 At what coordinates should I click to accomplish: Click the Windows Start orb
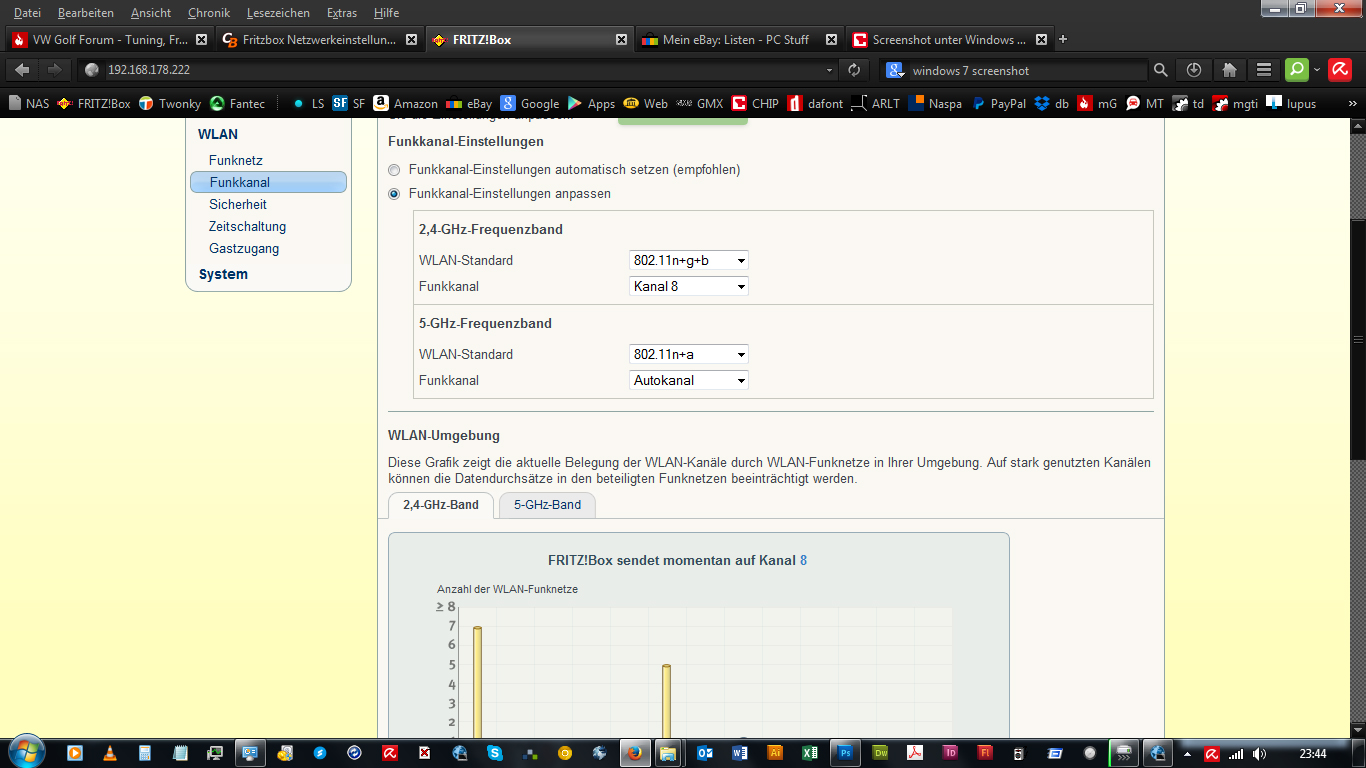[27, 751]
